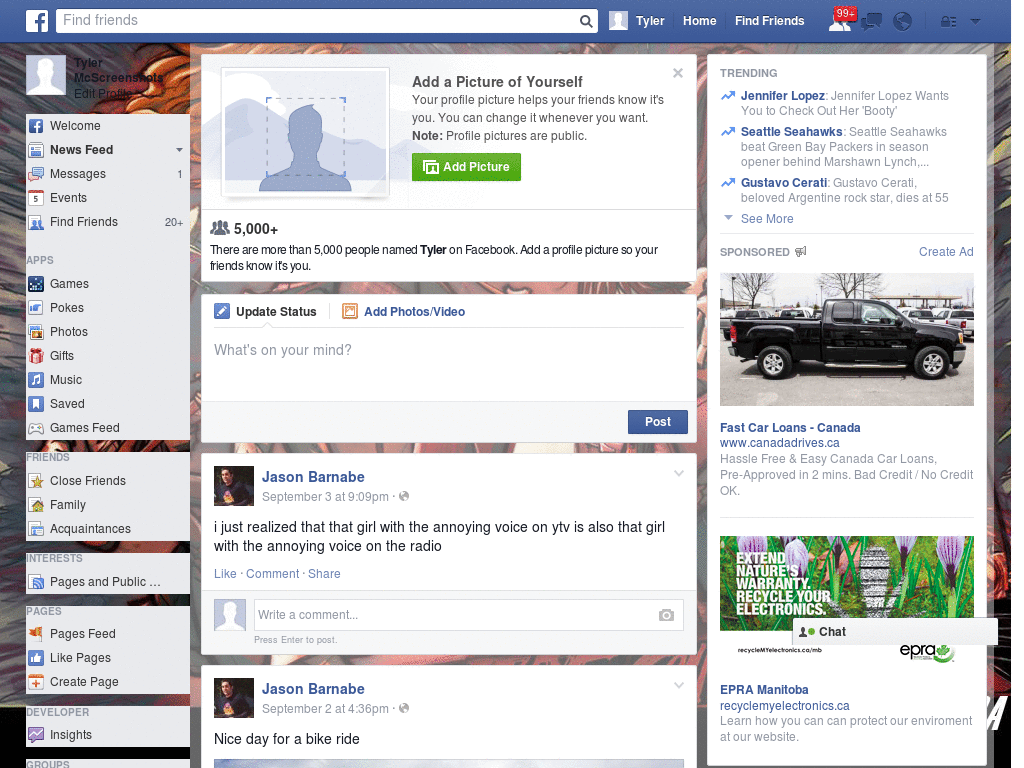This screenshot has height=768, width=1024.
Task: Click the green Add Picture button
Action: [x=466, y=167]
